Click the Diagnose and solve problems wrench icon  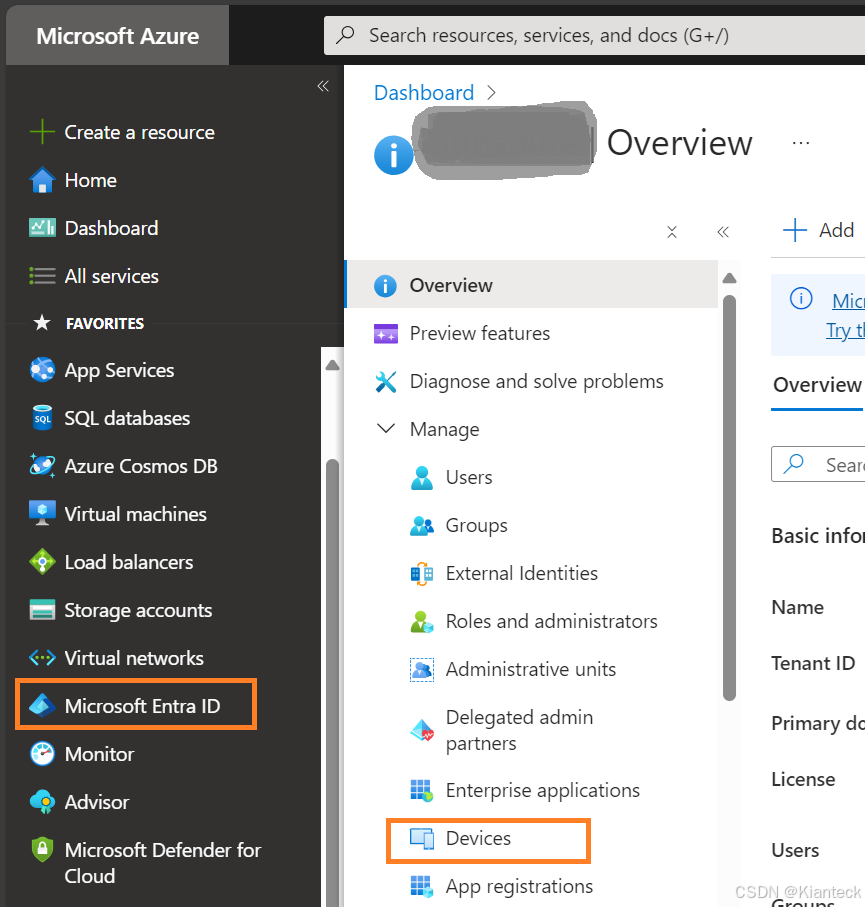[386, 382]
